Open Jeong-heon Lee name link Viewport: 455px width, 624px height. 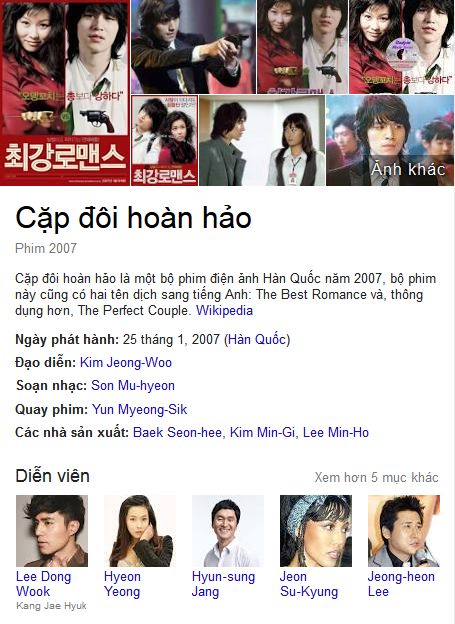(x=401, y=584)
